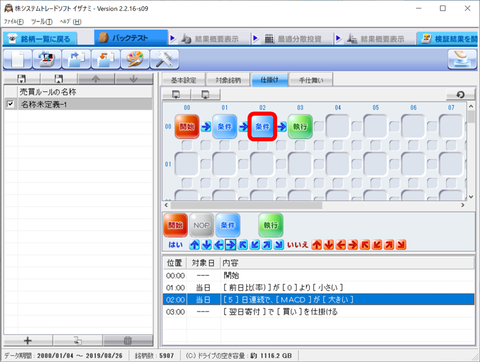Choose the red いいえ right arrow
This screenshot has height=362, width=480.
click(x=353, y=245)
